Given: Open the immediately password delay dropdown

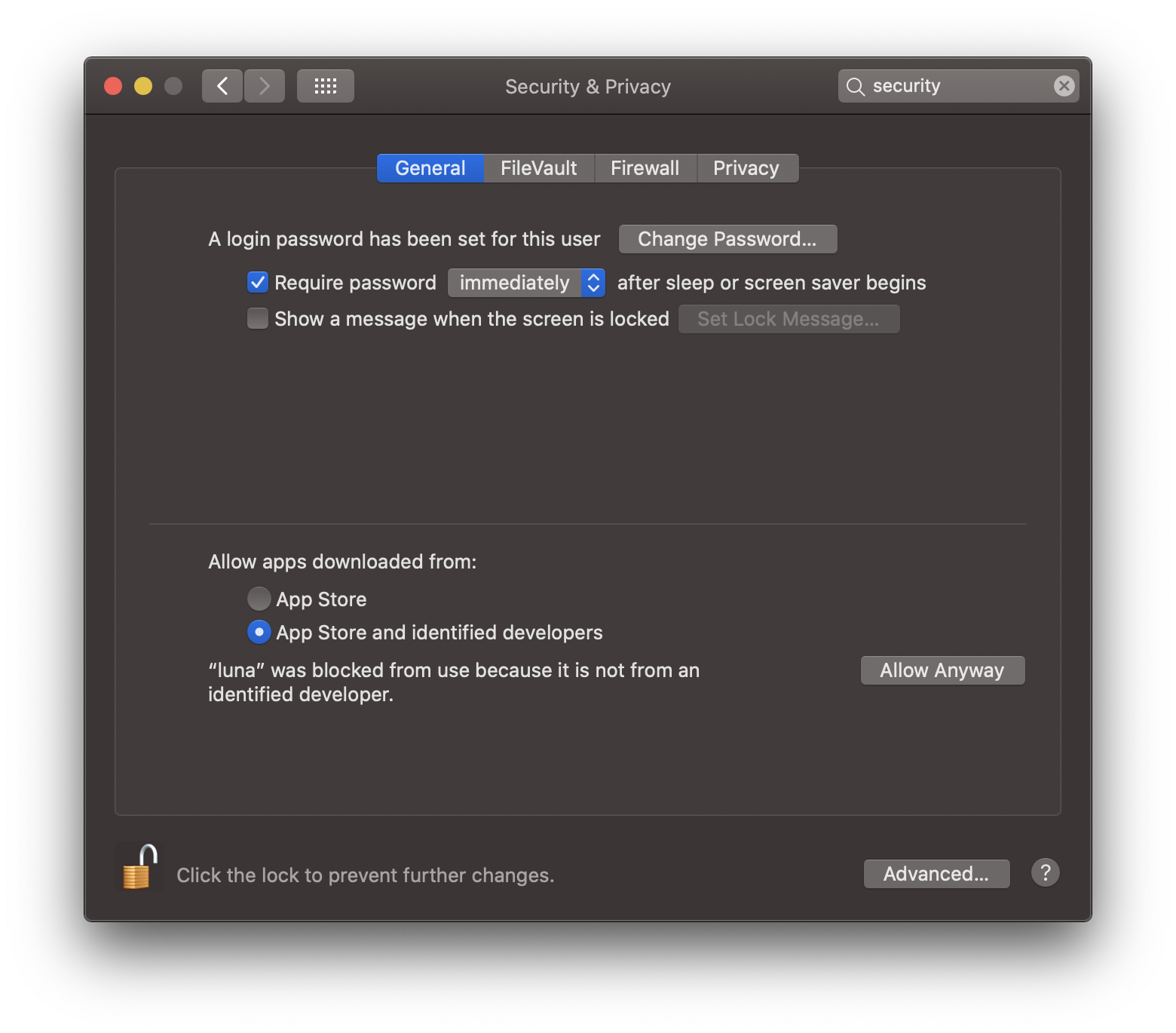Looking at the screenshot, I should pyautogui.click(x=526, y=283).
